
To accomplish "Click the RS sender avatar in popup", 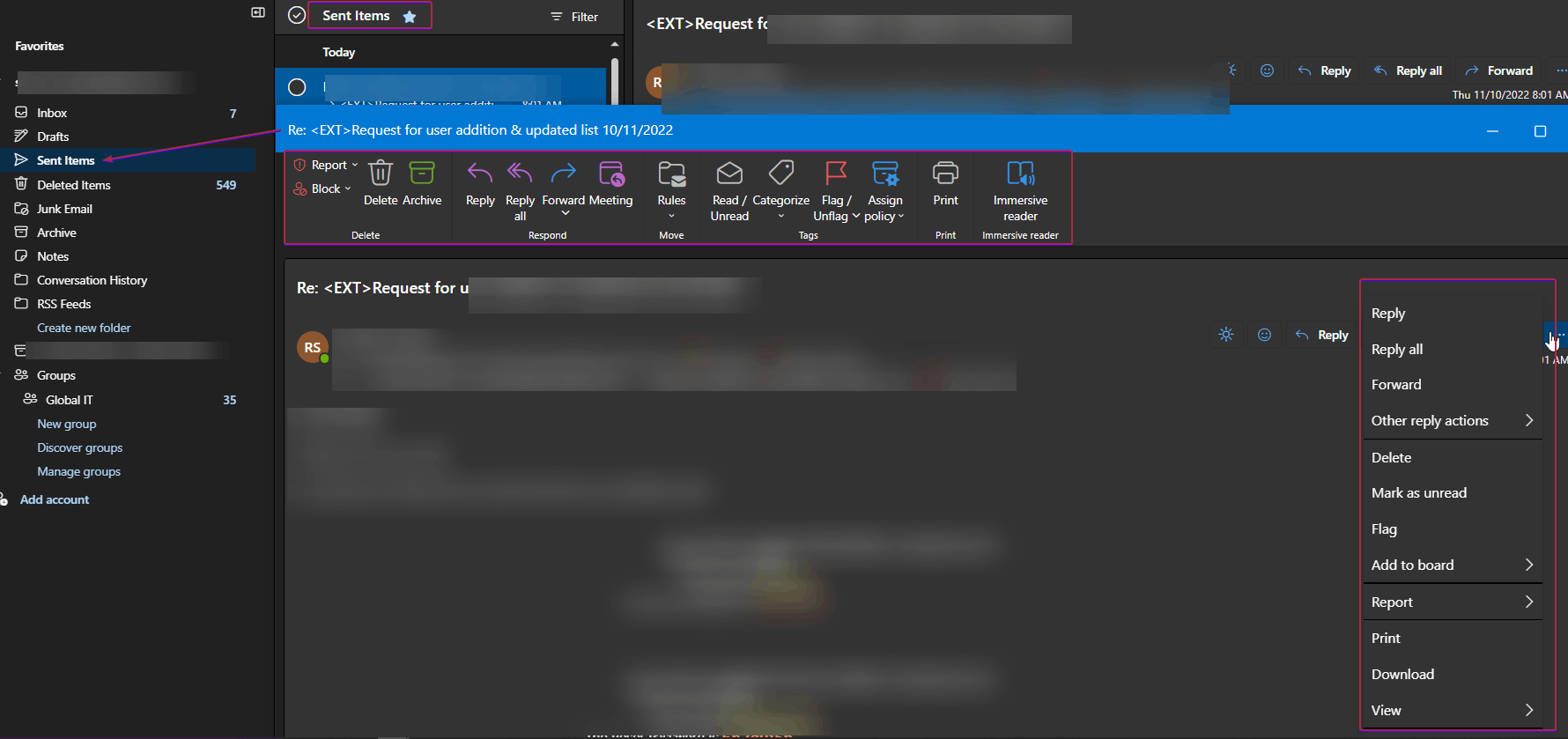I will pos(313,348).
